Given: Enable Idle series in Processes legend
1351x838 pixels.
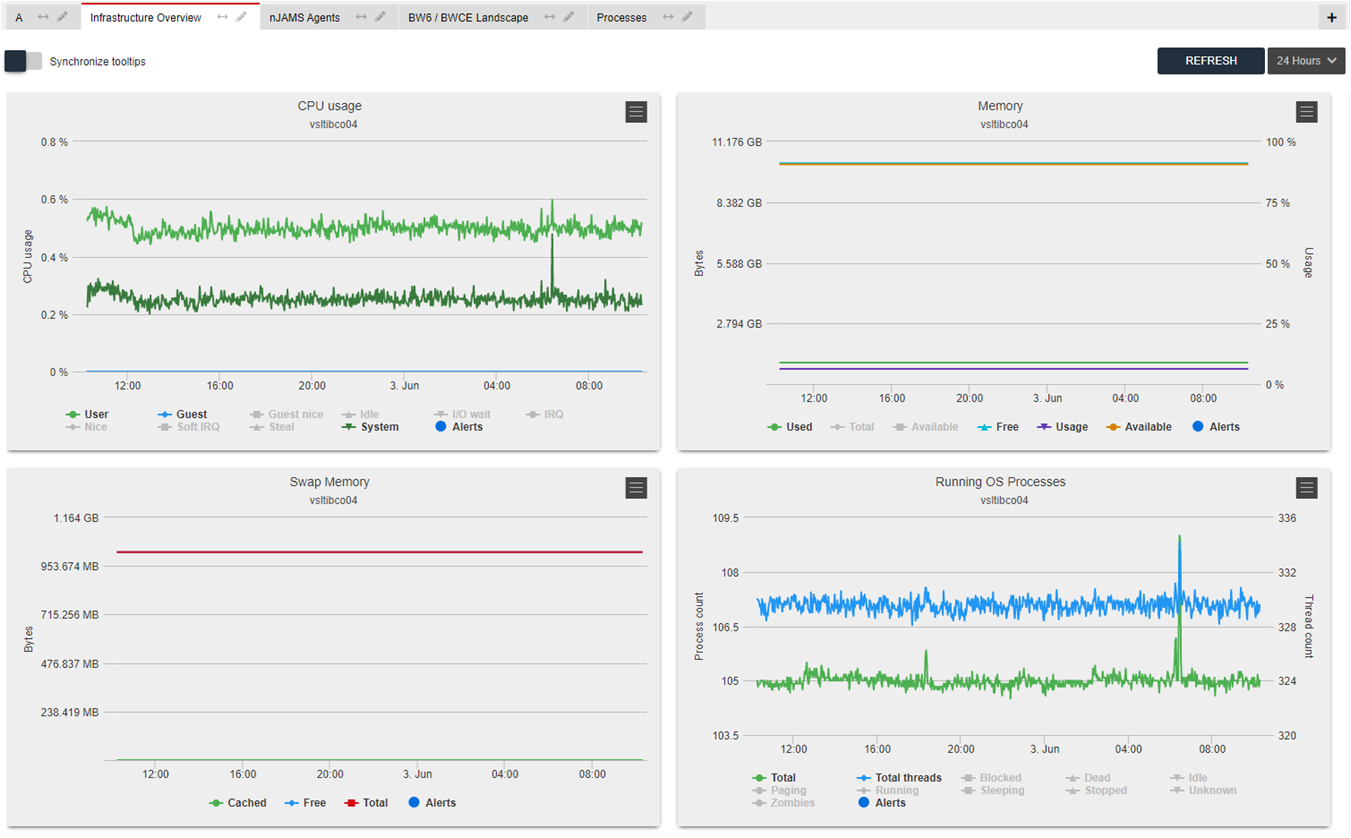Looking at the screenshot, I should pyautogui.click(x=1190, y=778).
